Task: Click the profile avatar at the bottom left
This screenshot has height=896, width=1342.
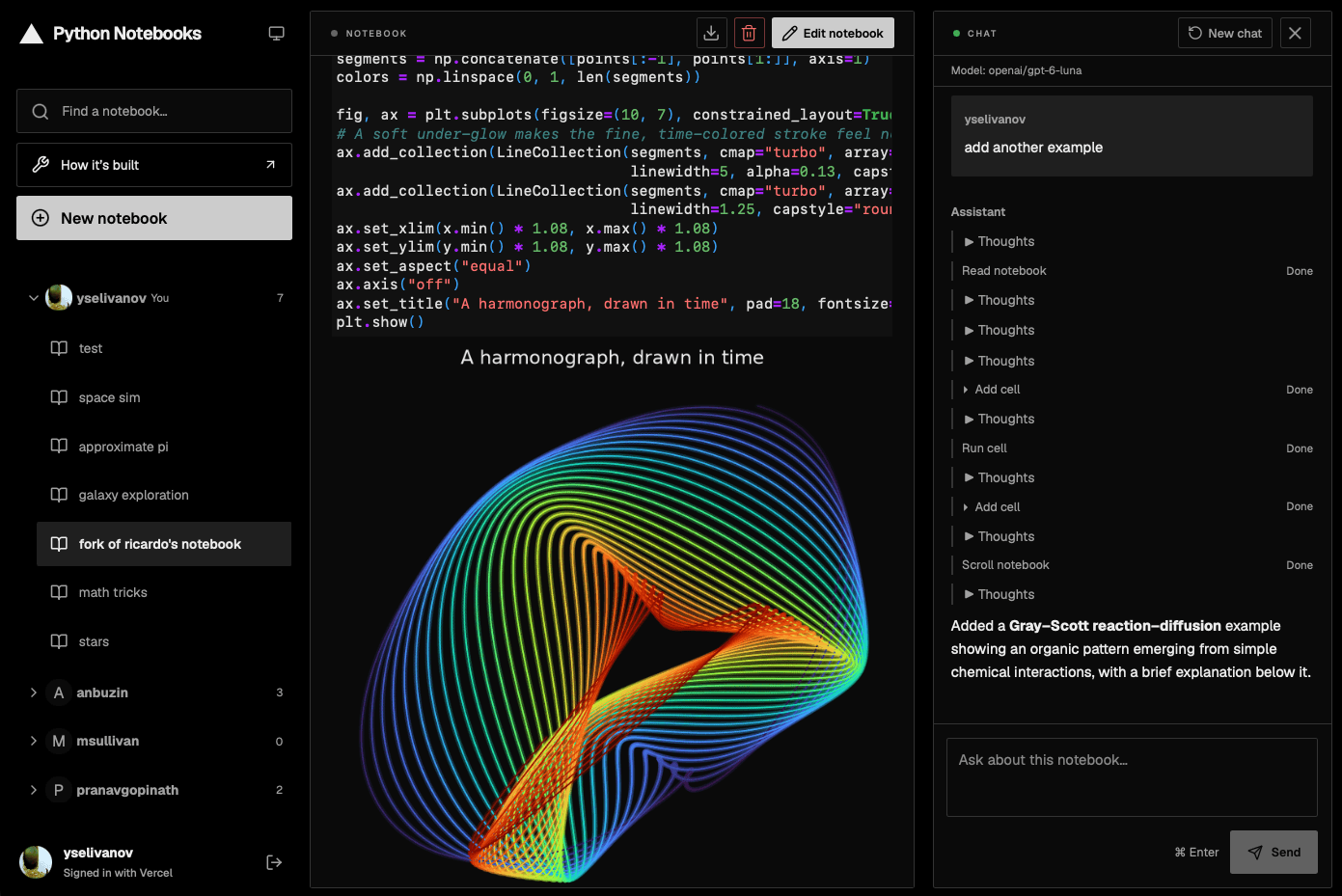Action: tap(36, 862)
